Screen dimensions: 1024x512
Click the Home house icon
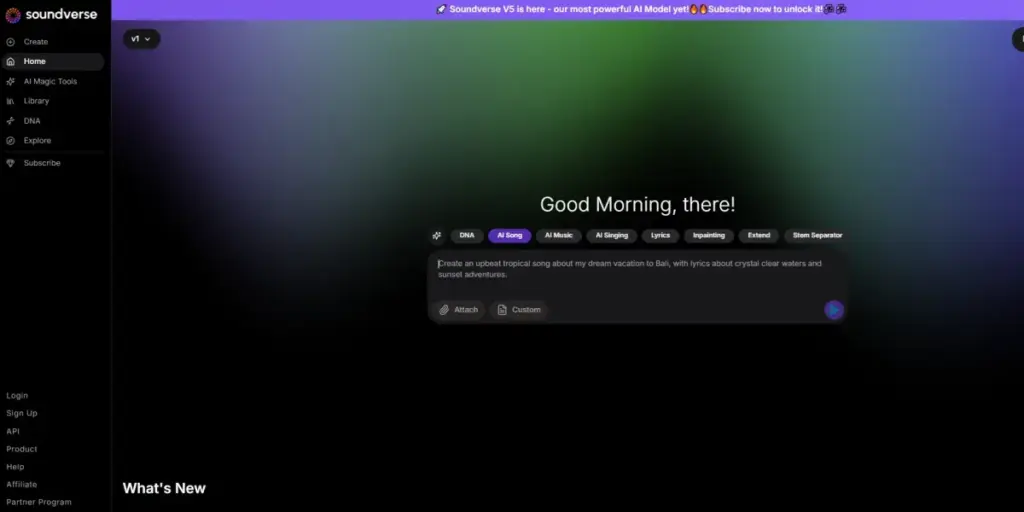pyautogui.click(x=10, y=61)
